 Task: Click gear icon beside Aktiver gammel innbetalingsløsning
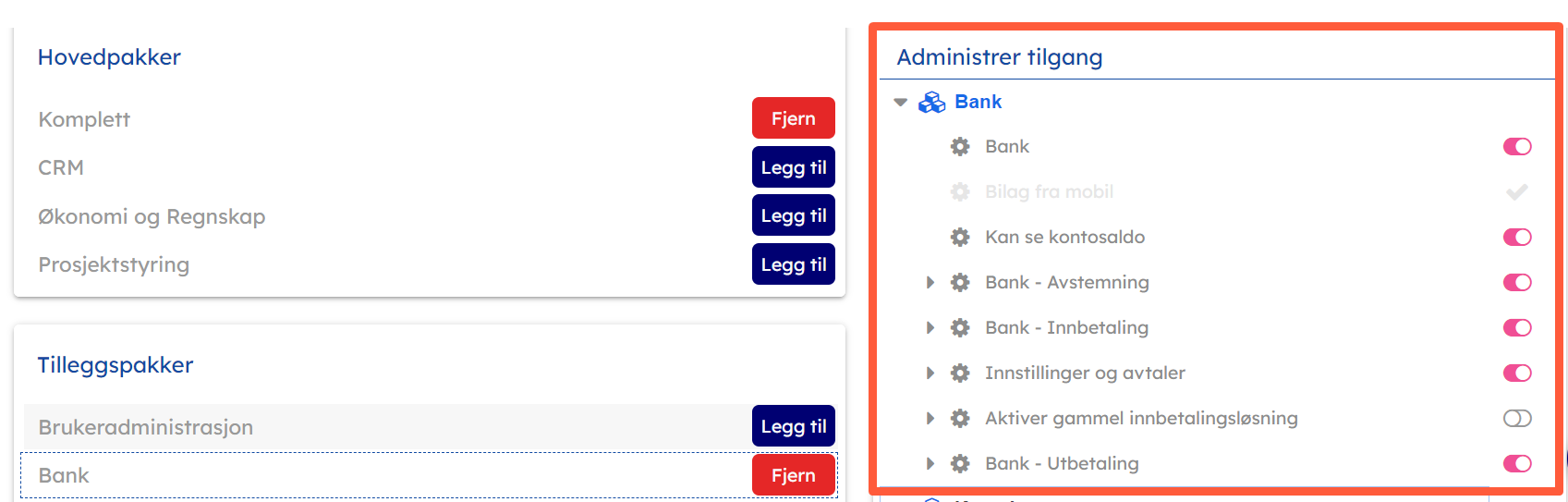click(x=960, y=419)
